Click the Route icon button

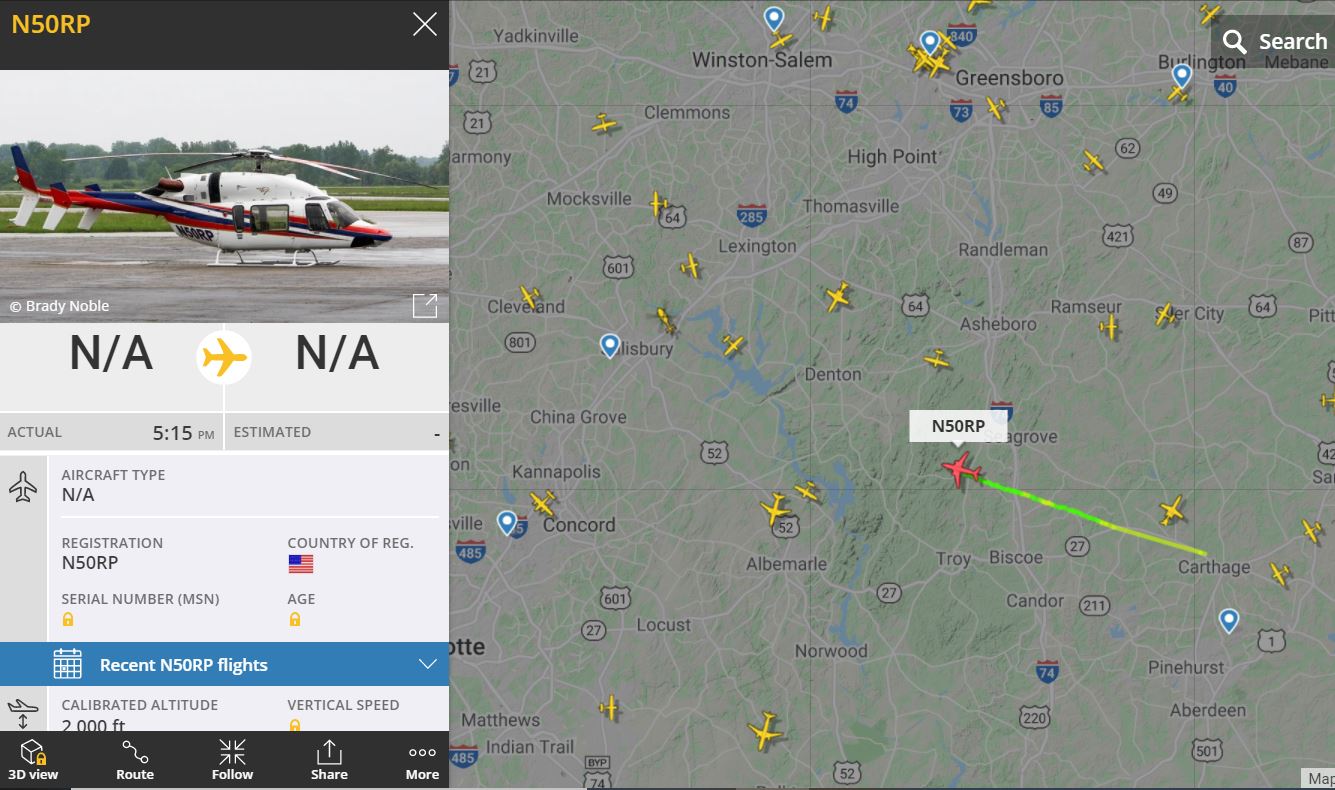coord(135,760)
